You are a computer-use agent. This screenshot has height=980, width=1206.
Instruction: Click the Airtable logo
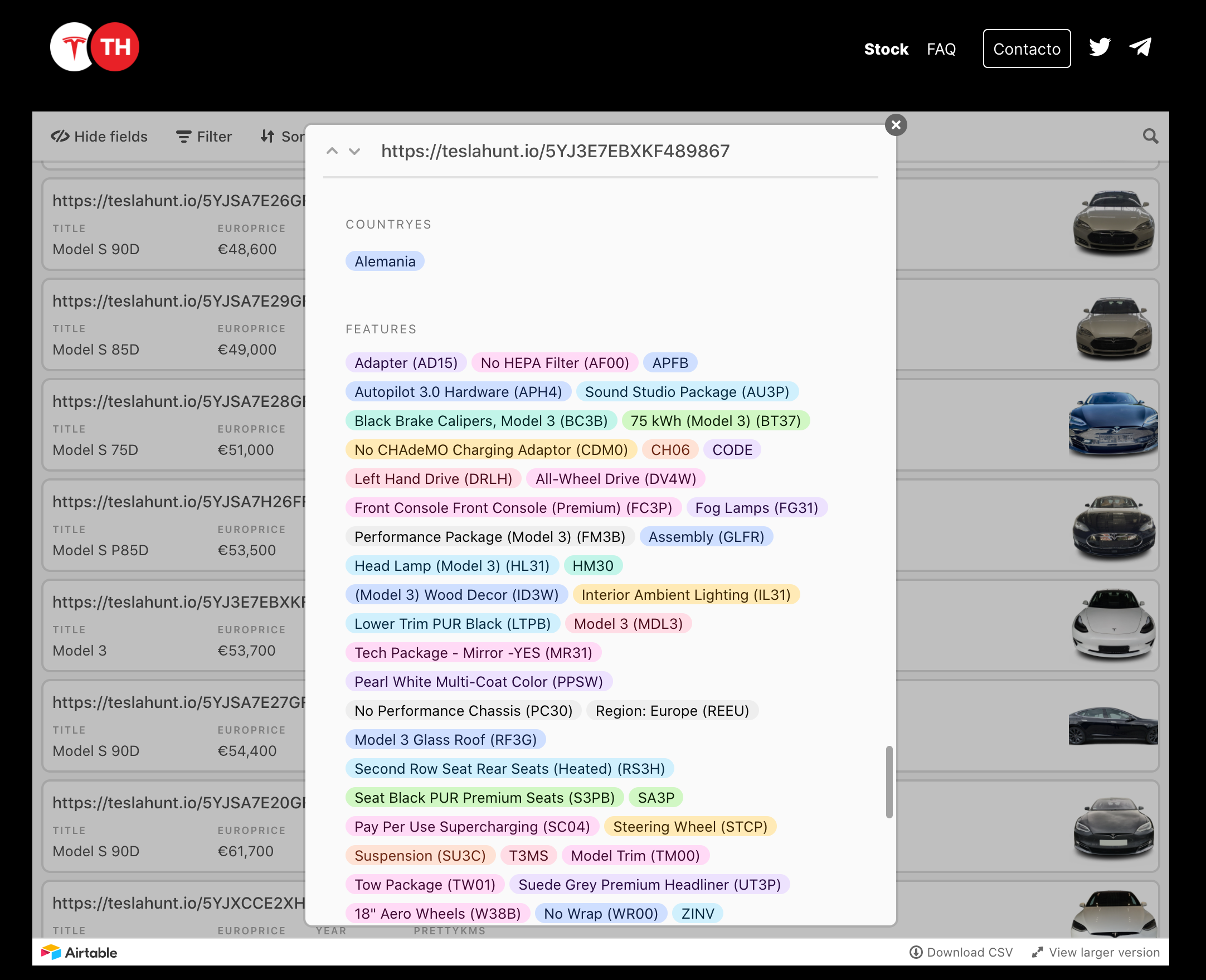pyautogui.click(x=79, y=952)
